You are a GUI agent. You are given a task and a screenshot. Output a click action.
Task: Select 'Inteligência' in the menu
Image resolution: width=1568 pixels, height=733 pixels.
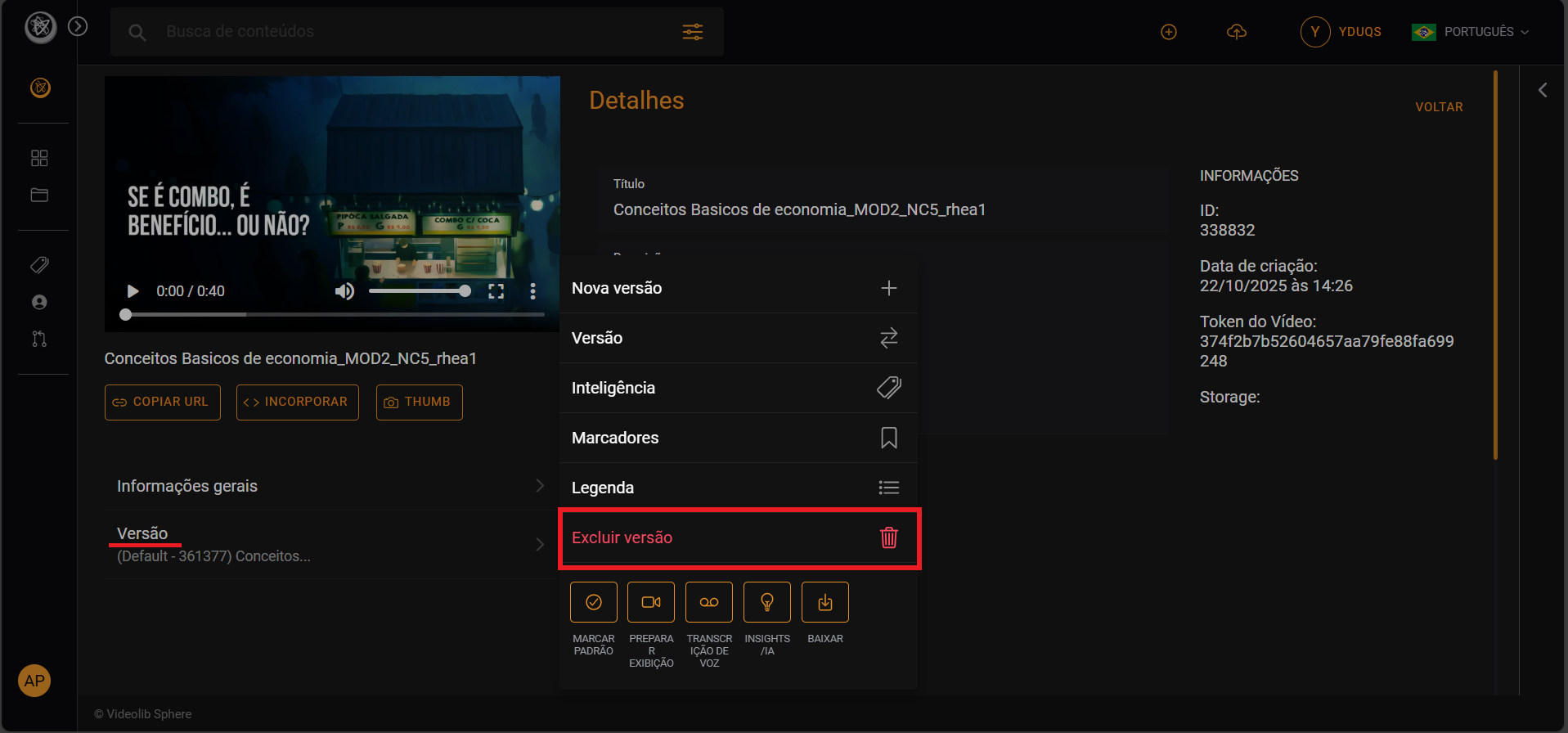pos(739,388)
